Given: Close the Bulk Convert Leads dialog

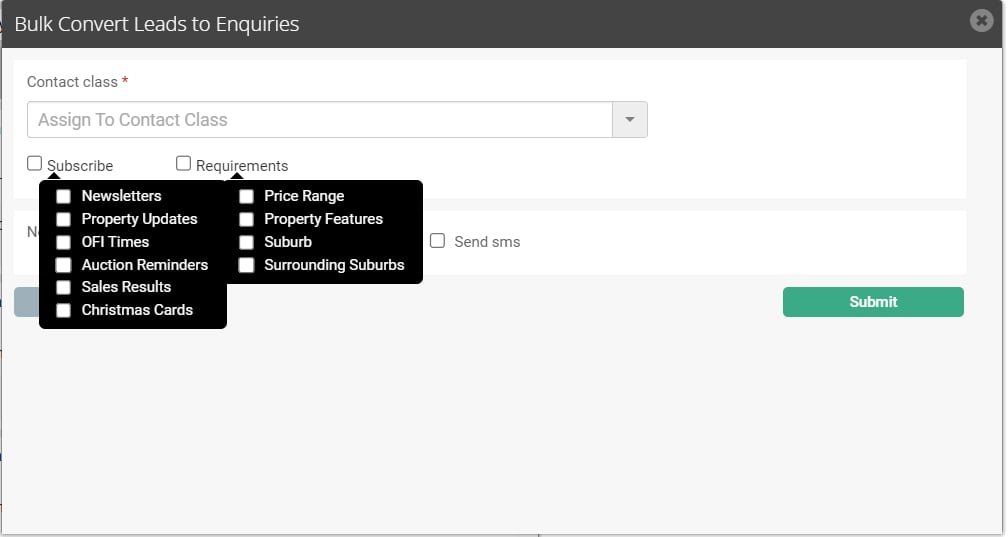Looking at the screenshot, I should (981, 21).
